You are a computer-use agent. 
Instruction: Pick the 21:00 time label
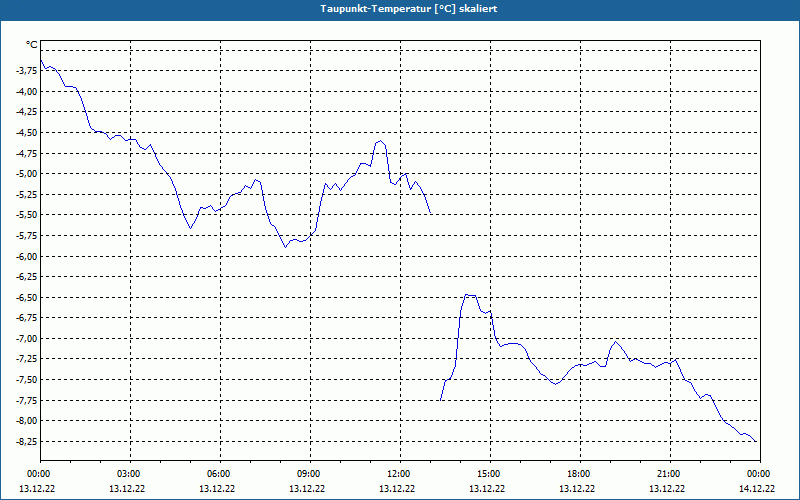pos(670,474)
